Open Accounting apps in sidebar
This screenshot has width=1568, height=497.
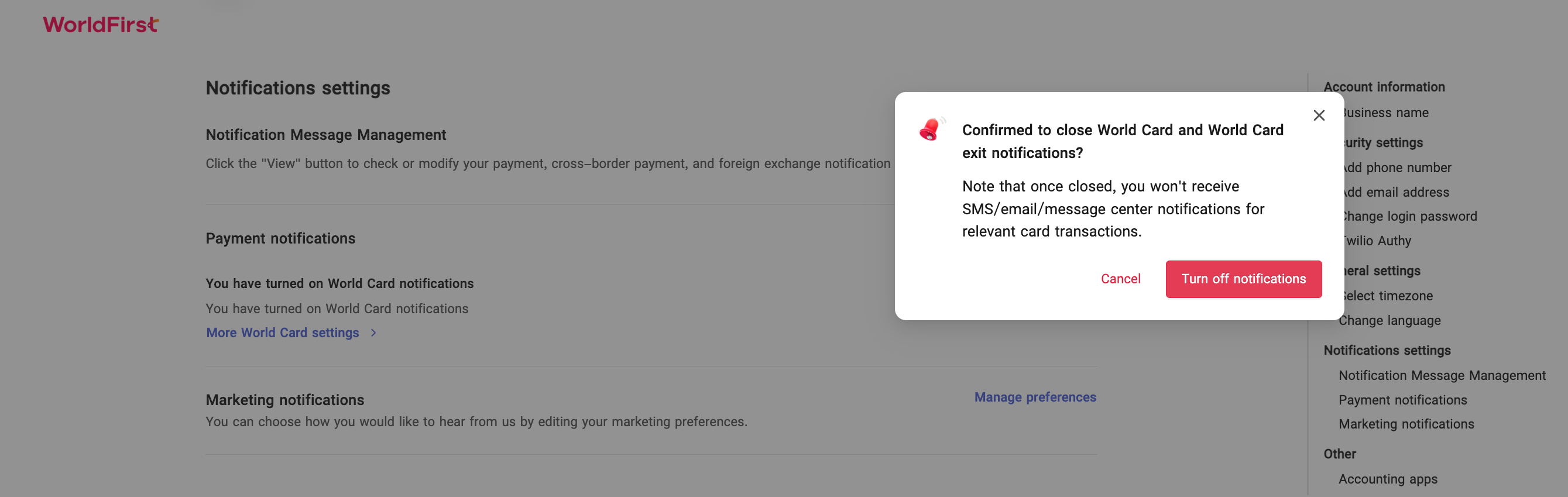(1388, 479)
